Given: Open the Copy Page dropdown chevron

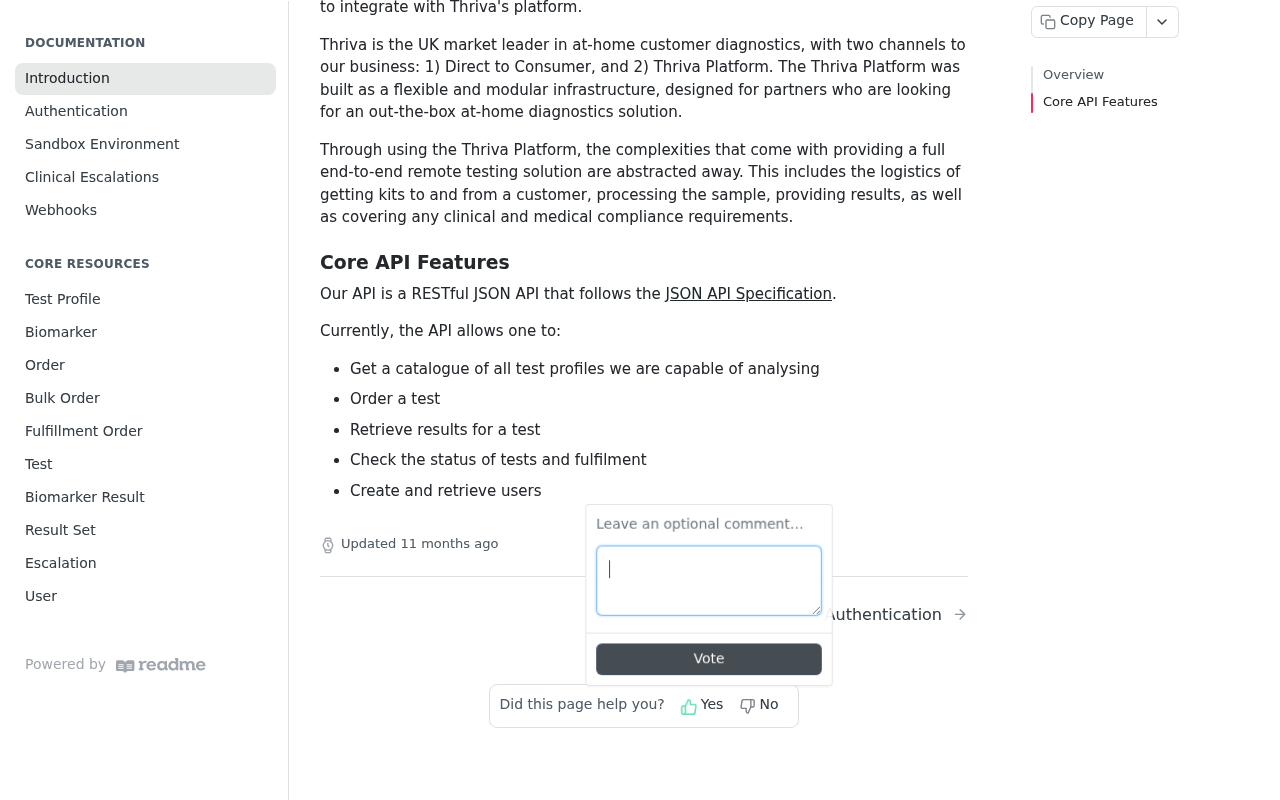Looking at the screenshot, I should point(1162,22).
